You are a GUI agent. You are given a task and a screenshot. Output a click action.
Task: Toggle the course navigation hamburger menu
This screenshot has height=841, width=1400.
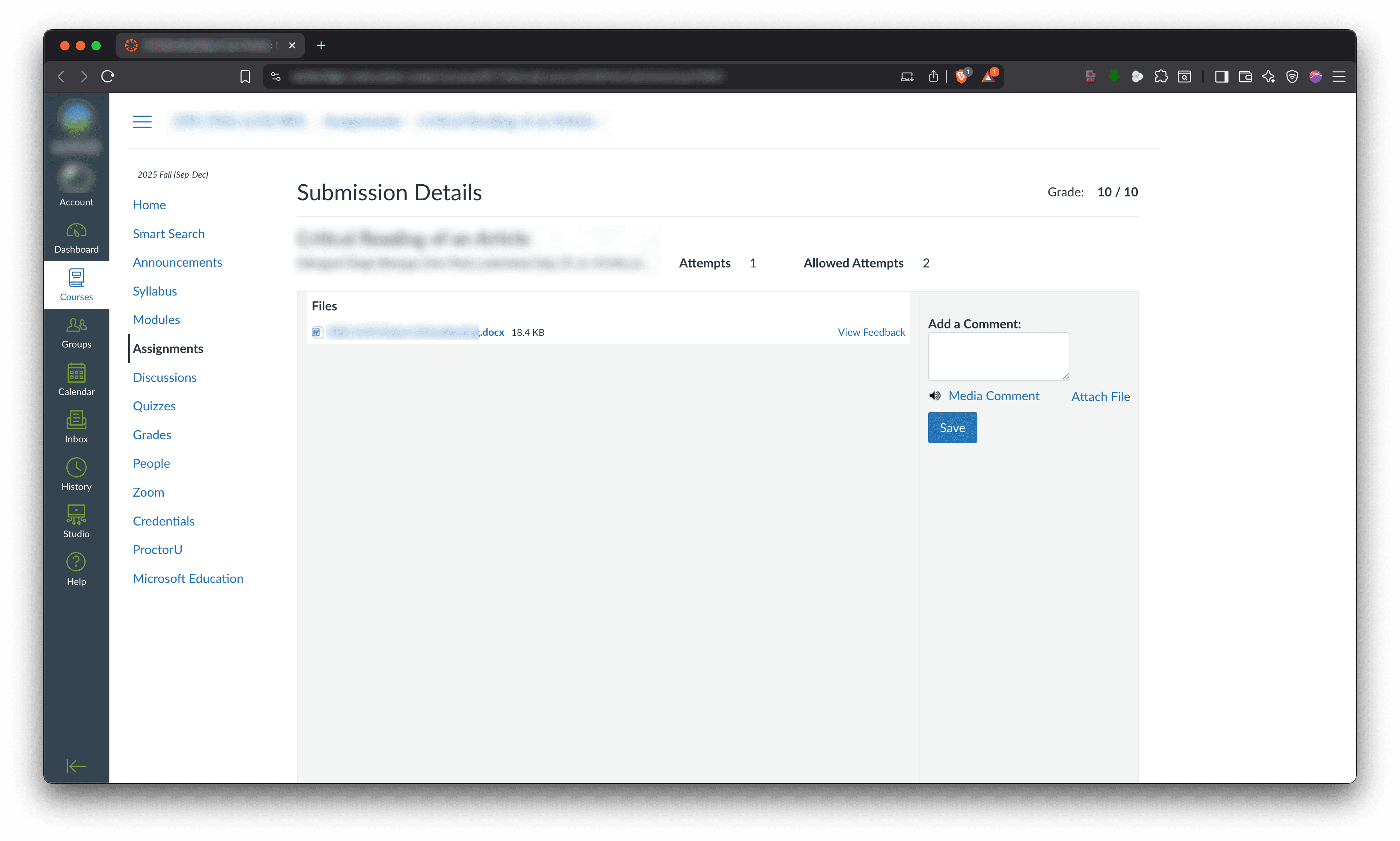pos(142,121)
